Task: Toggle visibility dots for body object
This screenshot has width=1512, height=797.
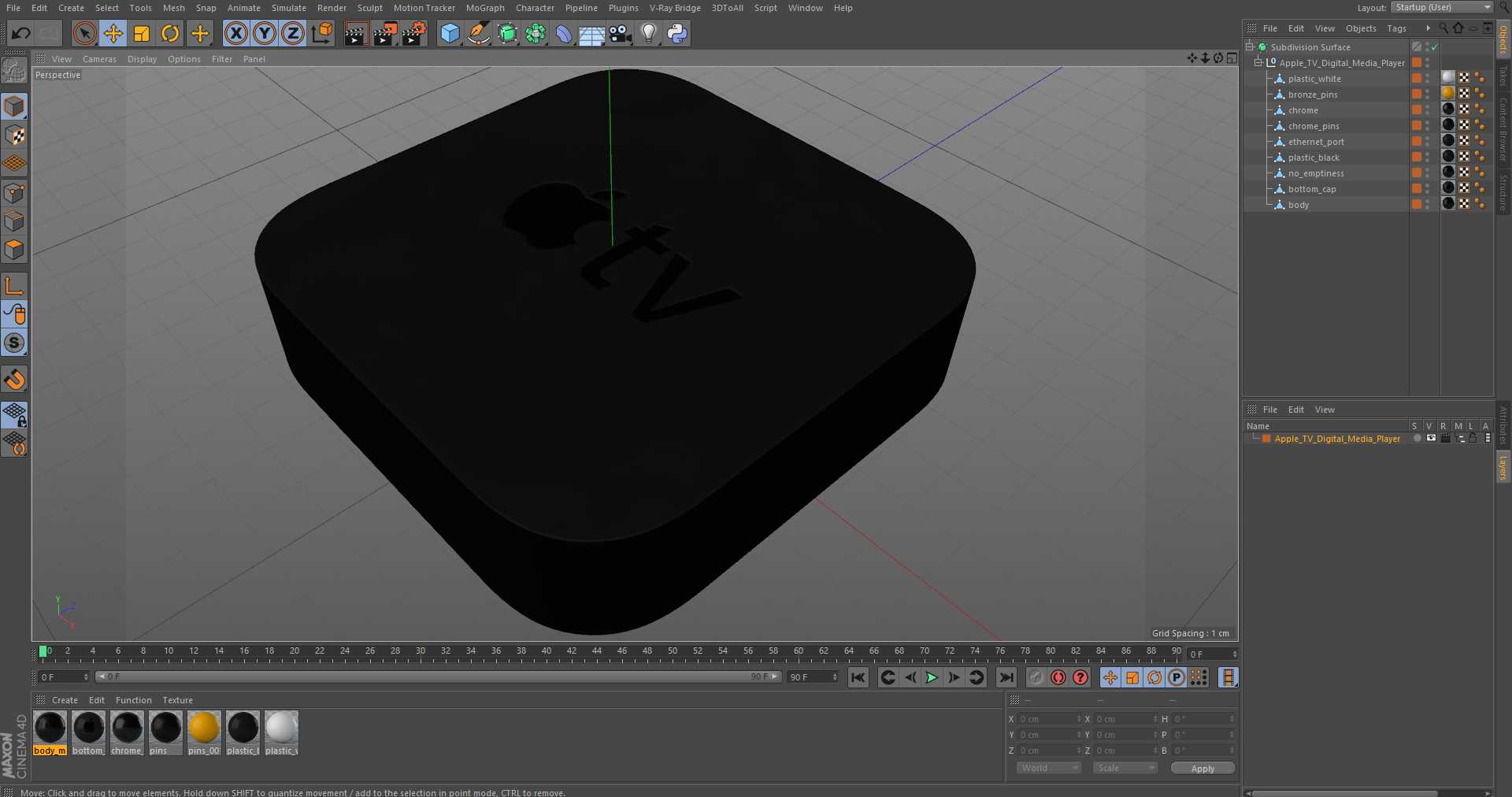Action: click(x=1427, y=205)
